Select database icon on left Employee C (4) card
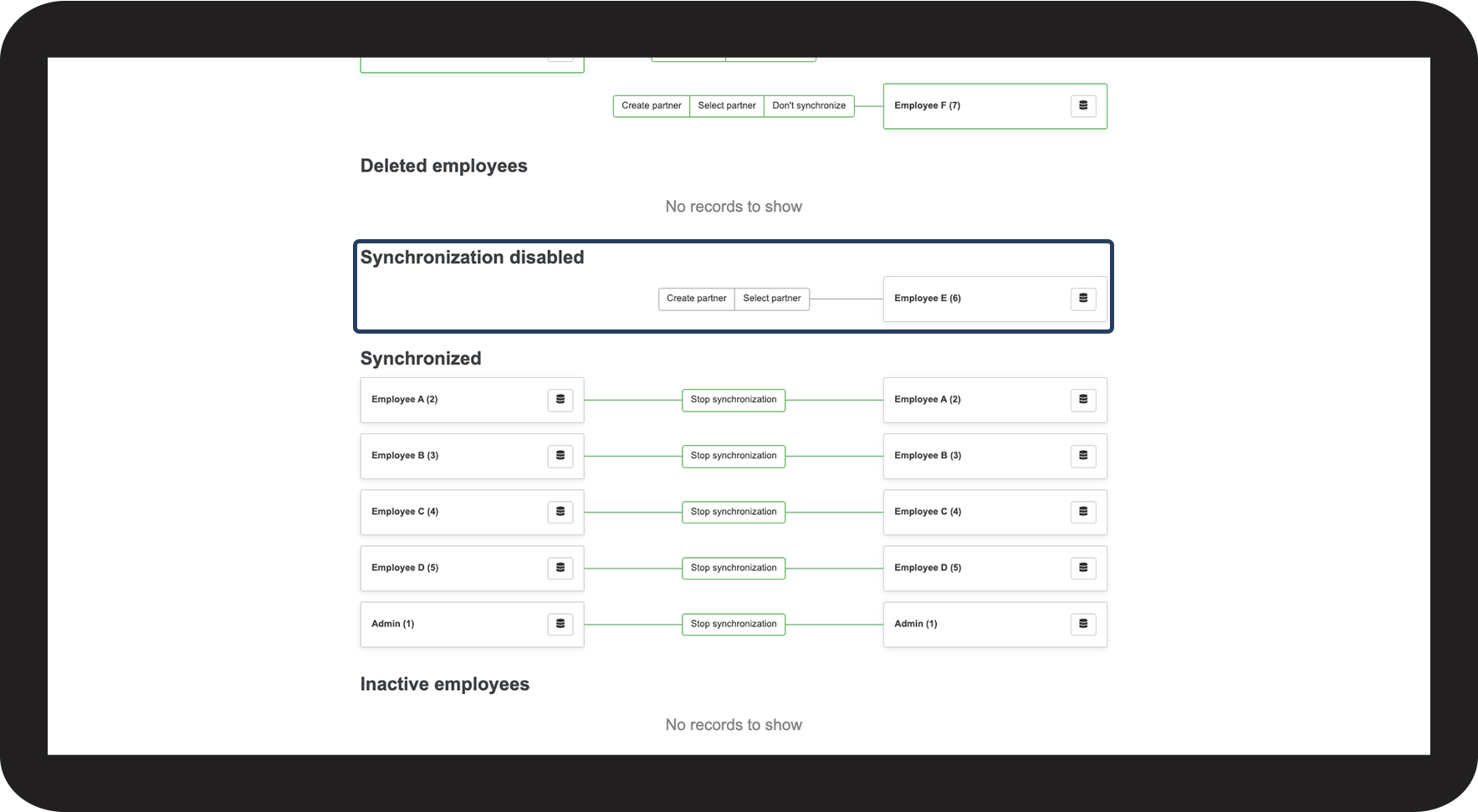Screen dimensions: 1478x812 [x=560, y=512]
